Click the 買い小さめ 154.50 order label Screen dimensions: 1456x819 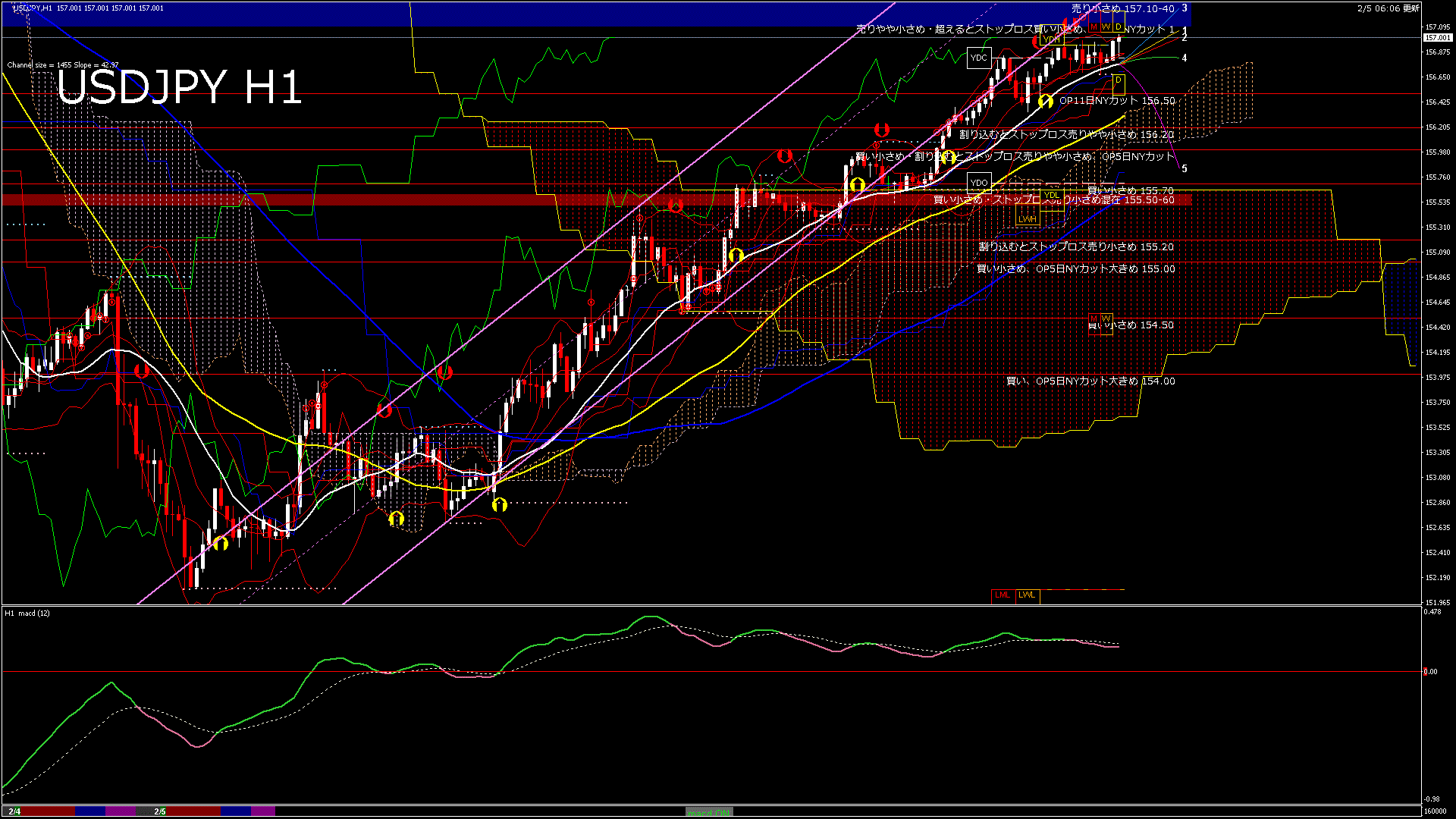(x=1131, y=325)
